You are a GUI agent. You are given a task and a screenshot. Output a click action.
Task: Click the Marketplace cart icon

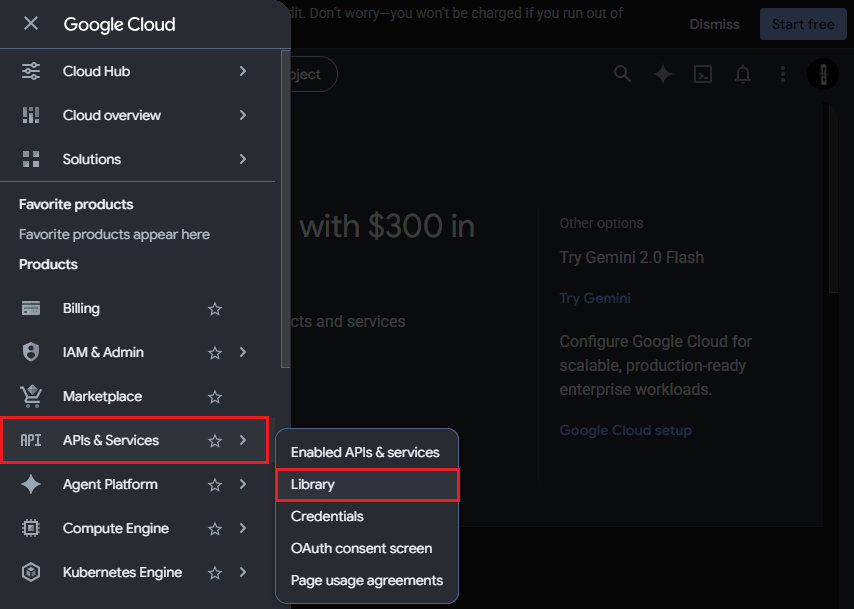31,396
